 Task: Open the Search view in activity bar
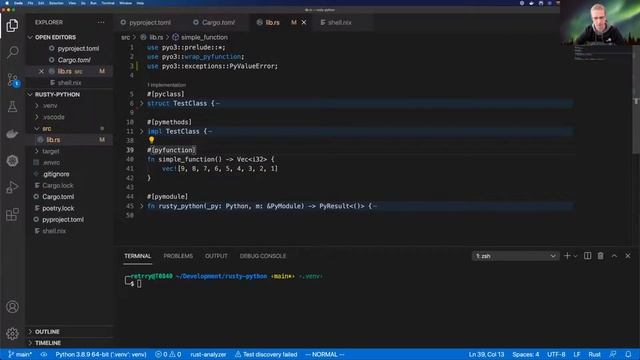(x=12, y=52)
